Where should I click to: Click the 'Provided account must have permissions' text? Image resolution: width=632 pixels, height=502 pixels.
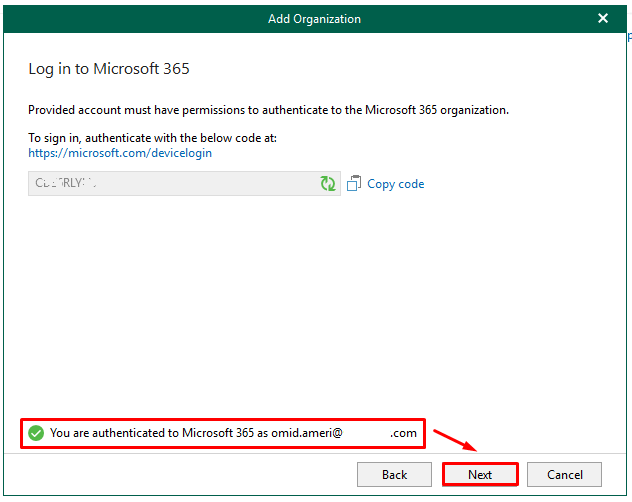pos(268,110)
